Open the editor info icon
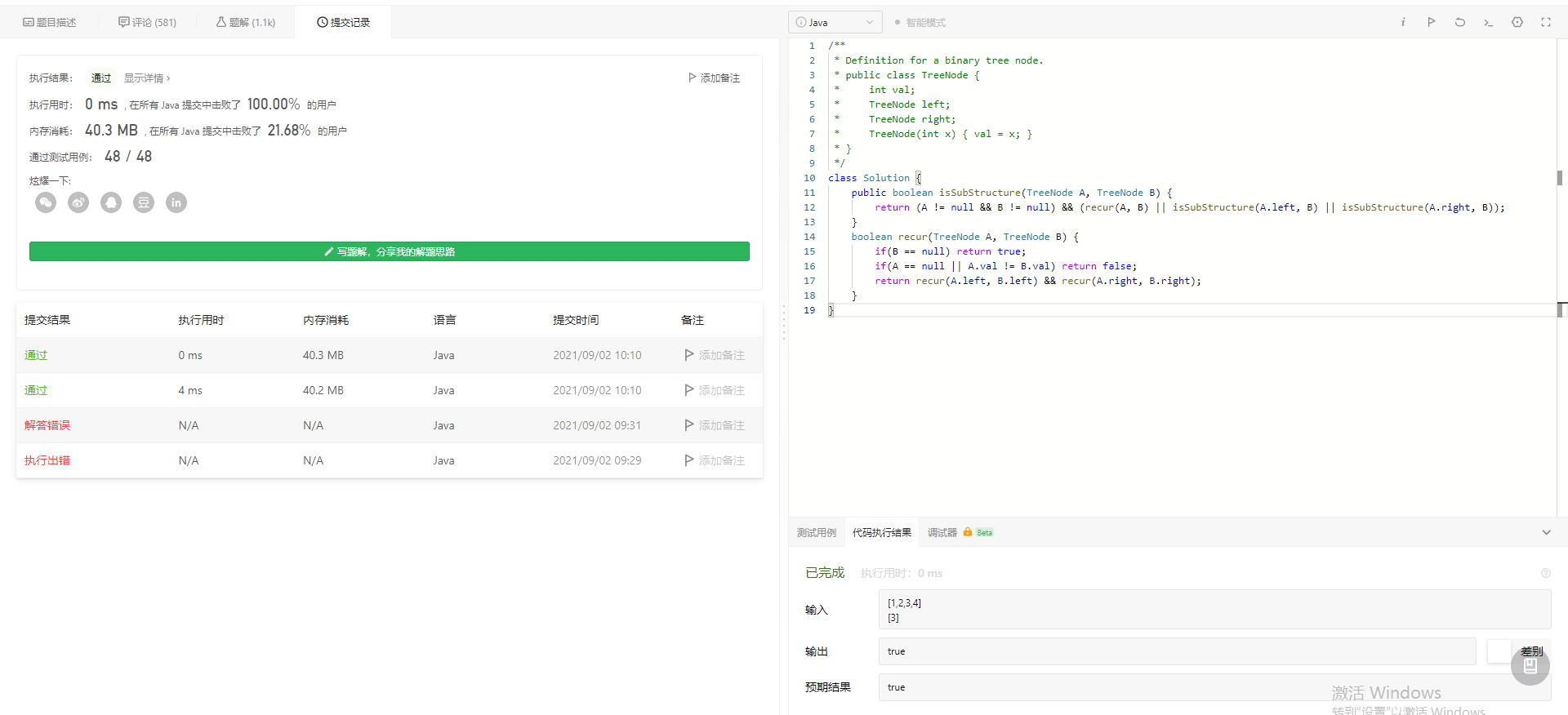 click(x=1403, y=22)
